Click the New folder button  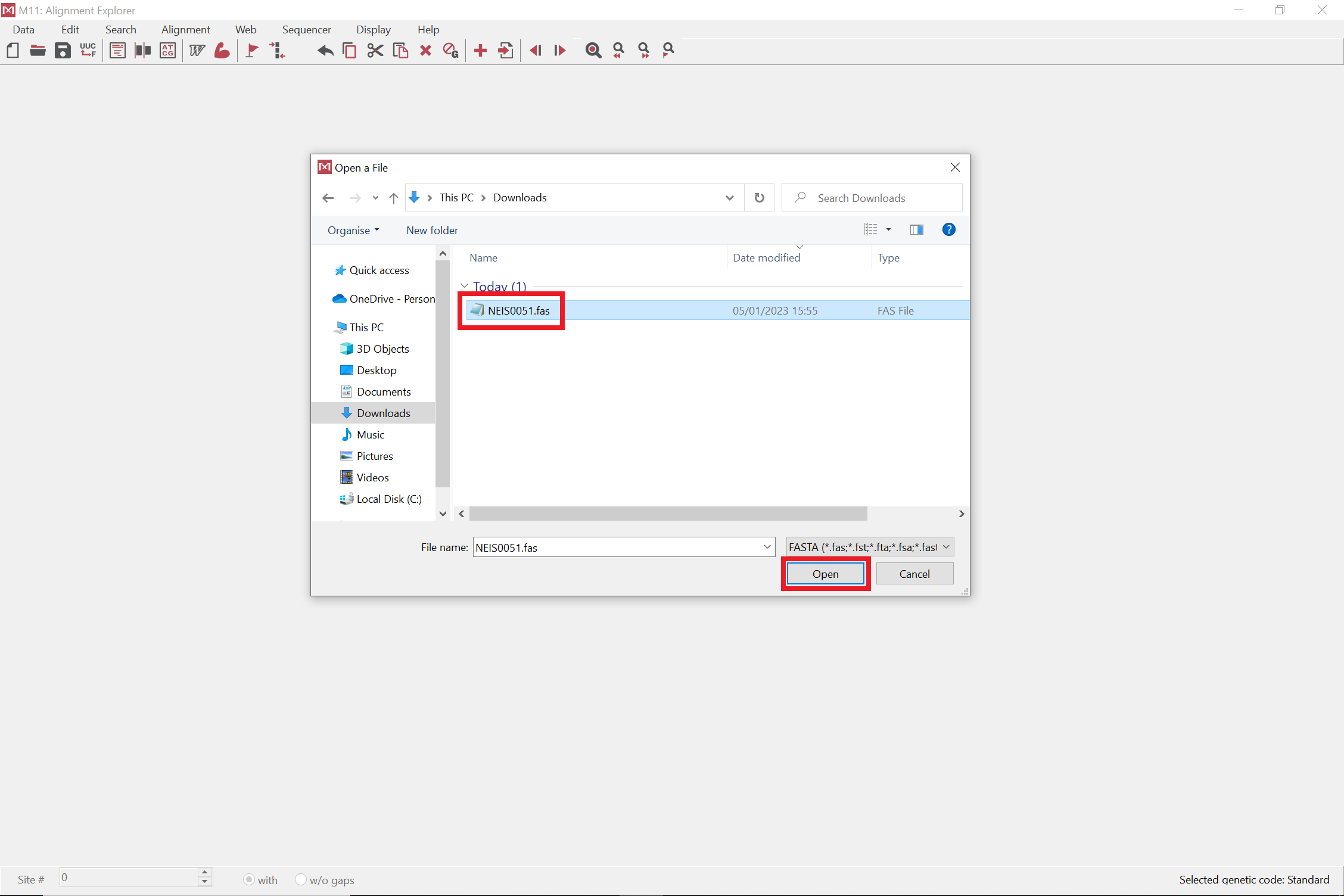click(432, 230)
